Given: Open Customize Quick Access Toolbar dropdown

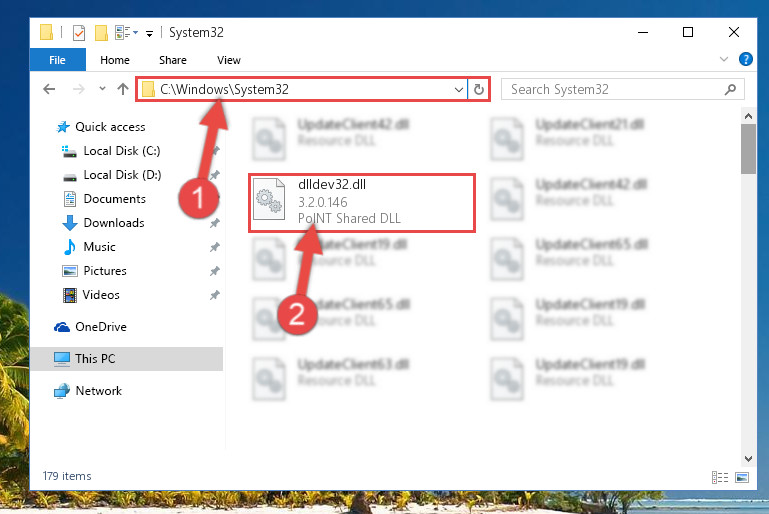Looking at the screenshot, I should point(150,34).
